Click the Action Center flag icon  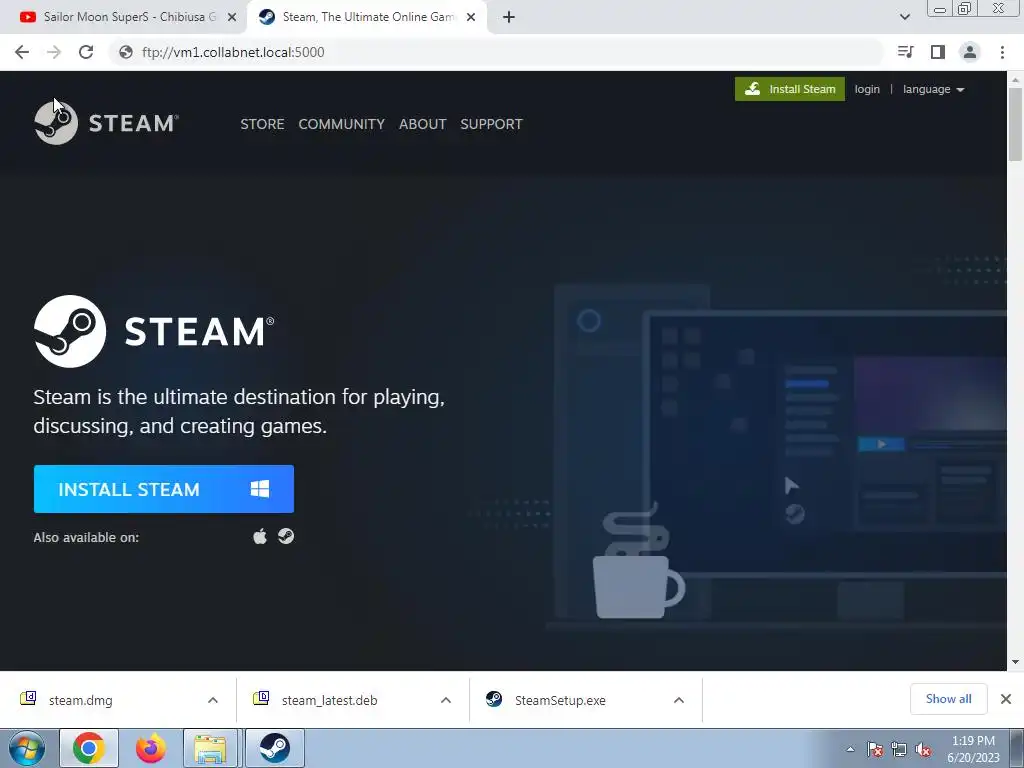[x=874, y=750]
